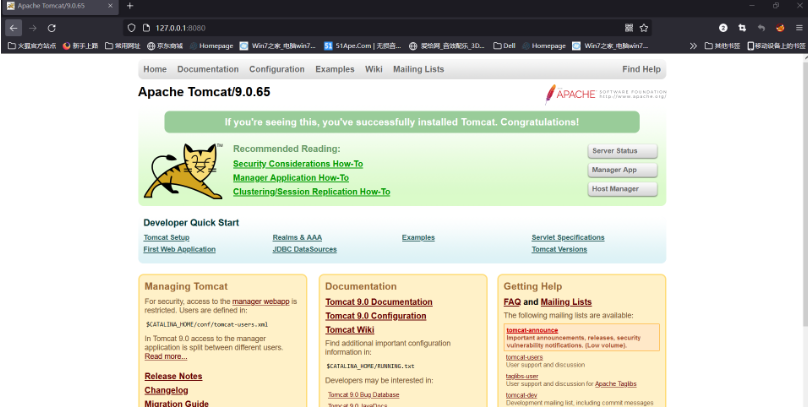The width and height of the screenshot is (808, 407).
Task: Expand the 常用网址 bookmark folder
Action: point(123,46)
